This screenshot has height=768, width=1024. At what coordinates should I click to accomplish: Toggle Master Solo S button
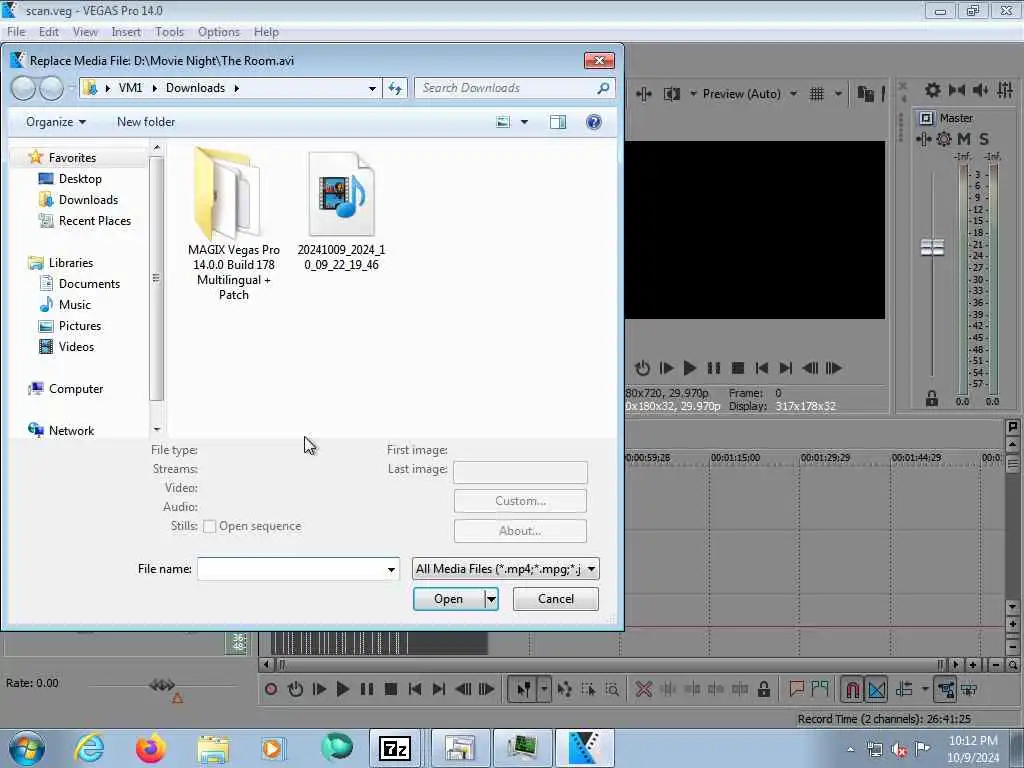click(x=984, y=139)
